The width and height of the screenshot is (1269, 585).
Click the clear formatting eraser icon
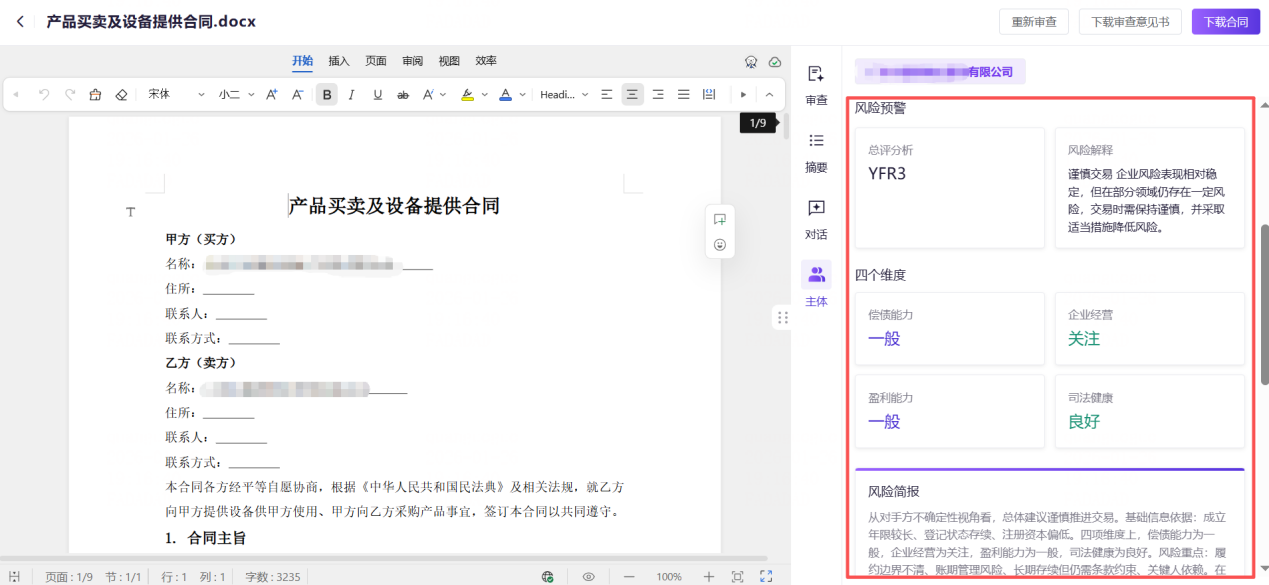coord(121,95)
